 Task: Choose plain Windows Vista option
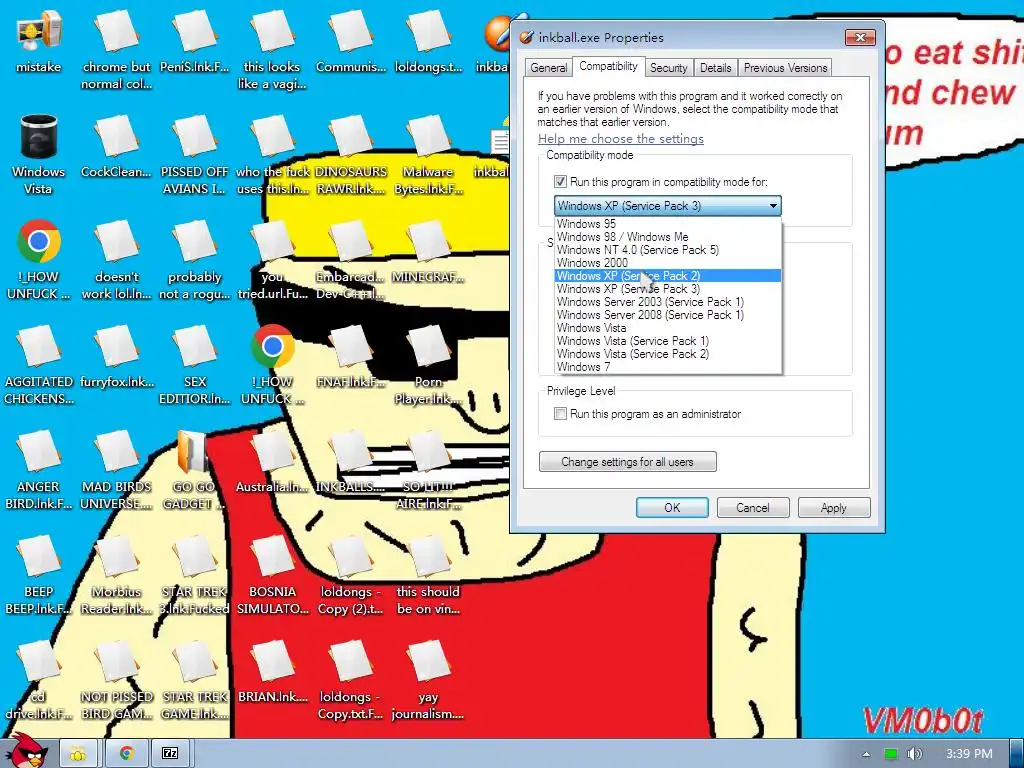coord(667,328)
